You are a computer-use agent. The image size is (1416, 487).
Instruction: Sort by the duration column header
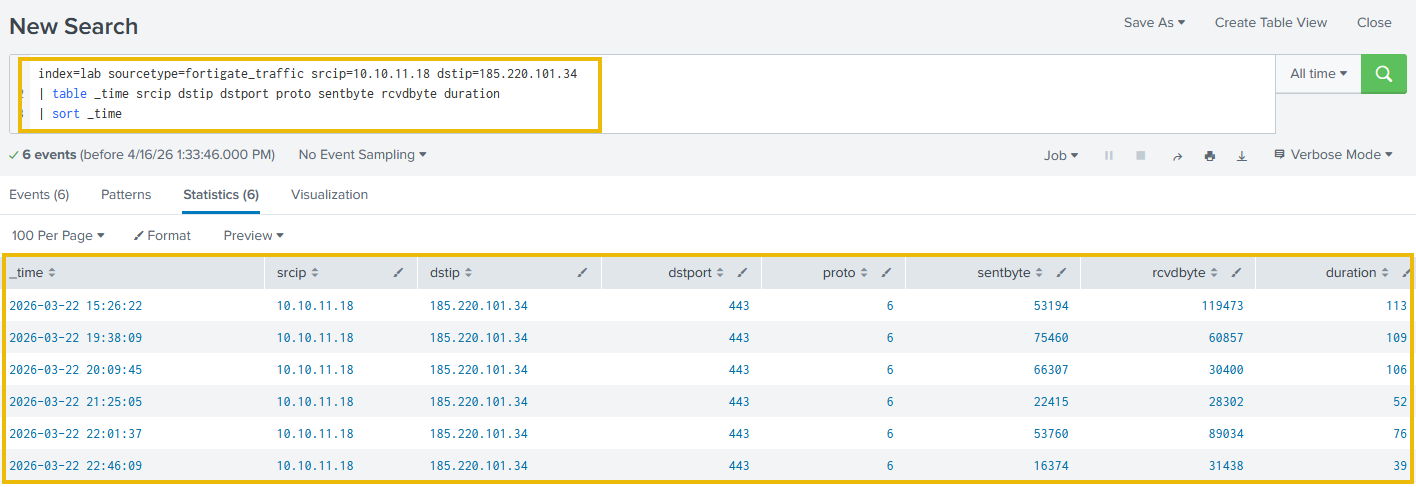1357,273
